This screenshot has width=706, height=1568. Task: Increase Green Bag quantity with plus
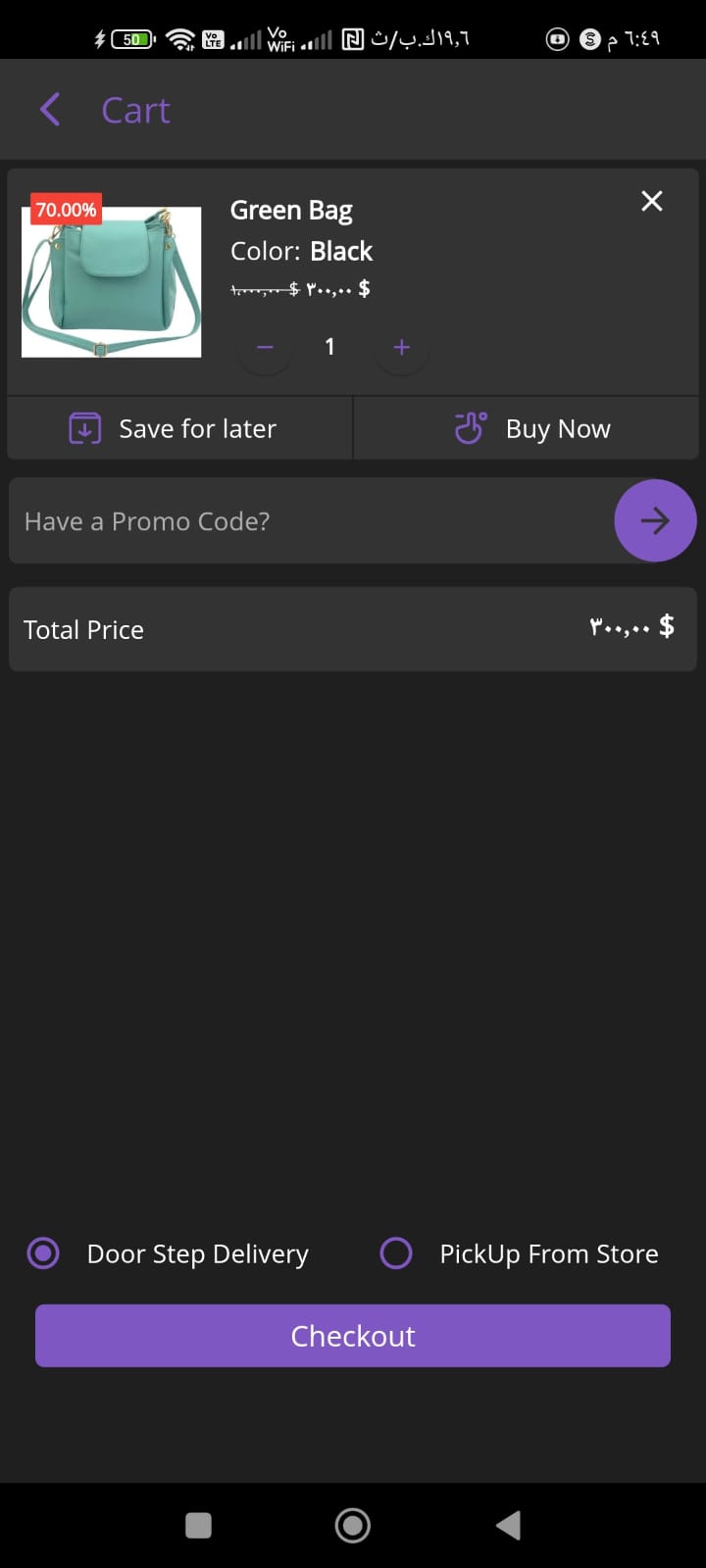point(401,347)
